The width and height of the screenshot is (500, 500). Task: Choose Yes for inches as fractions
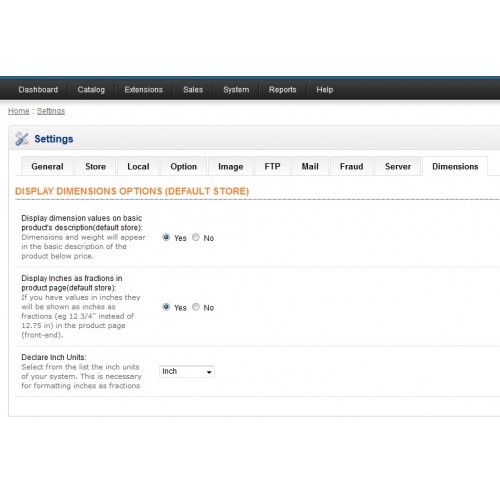click(166, 307)
